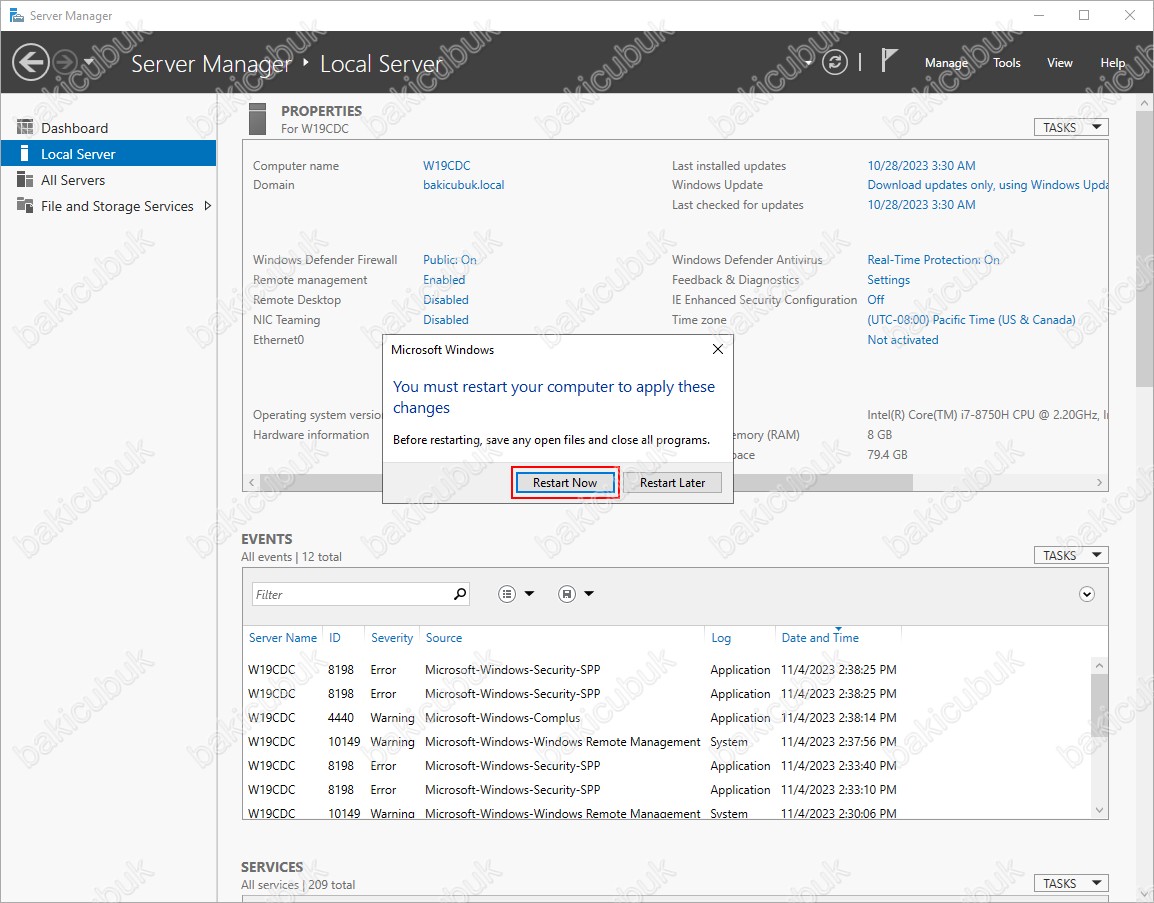1154x903 pixels.
Task: Refresh Server Manager with the refresh icon
Action: 835,63
